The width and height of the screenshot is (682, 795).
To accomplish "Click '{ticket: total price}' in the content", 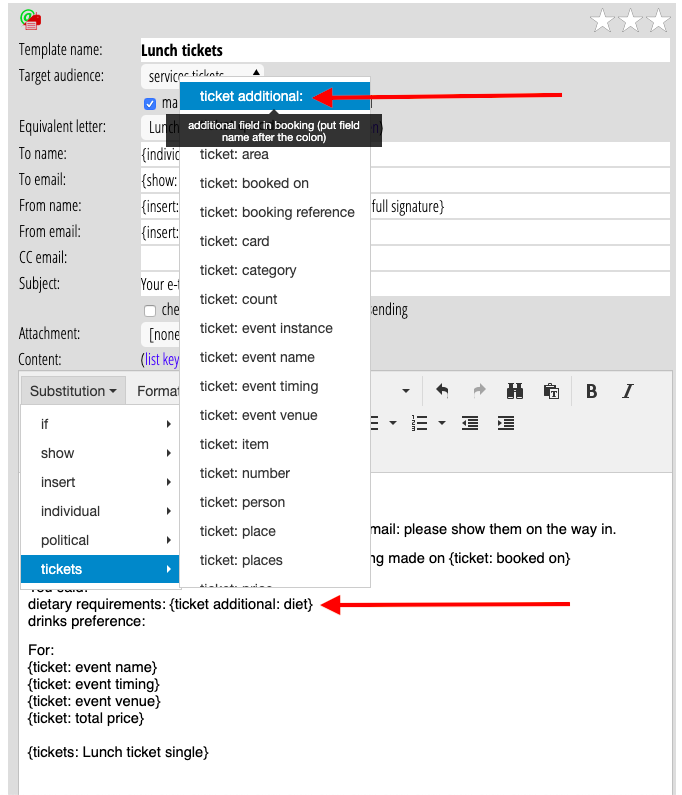I will 86,718.
